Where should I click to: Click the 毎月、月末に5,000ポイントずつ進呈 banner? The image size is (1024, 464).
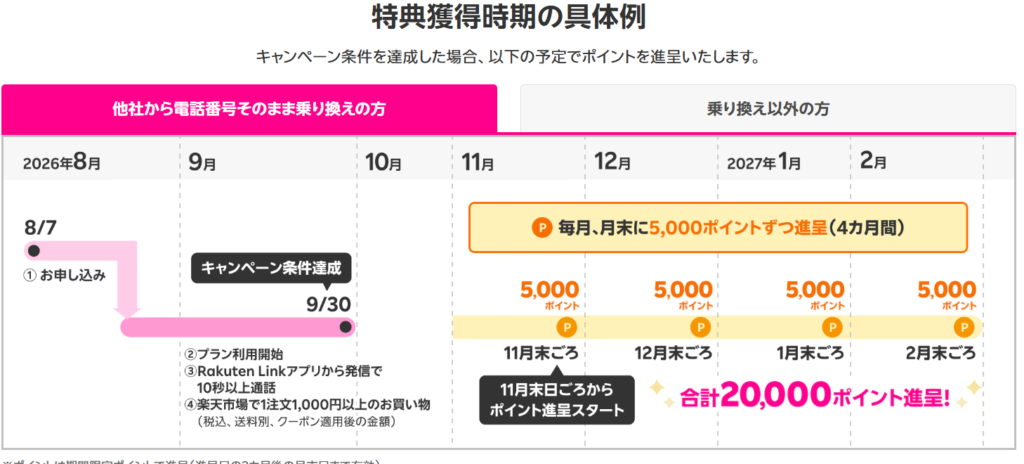tap(718, 227)
